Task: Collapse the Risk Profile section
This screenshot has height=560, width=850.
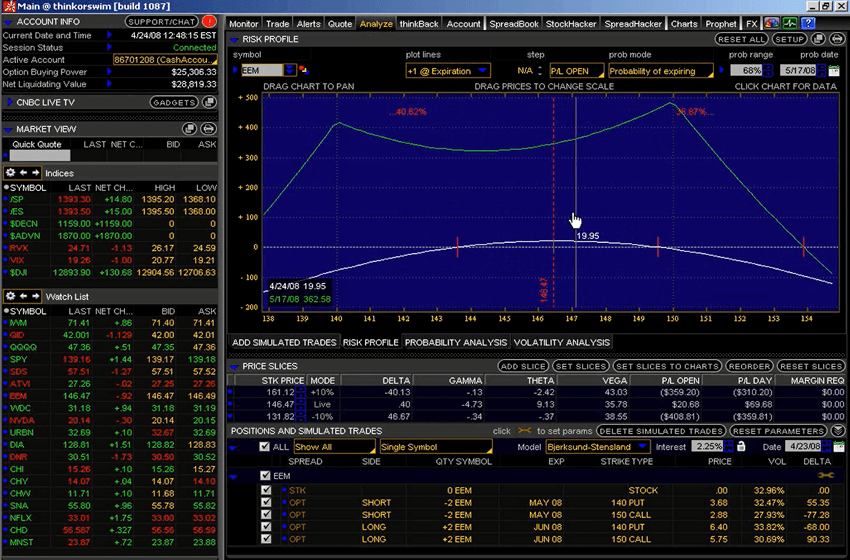Action: pos(234,40)
